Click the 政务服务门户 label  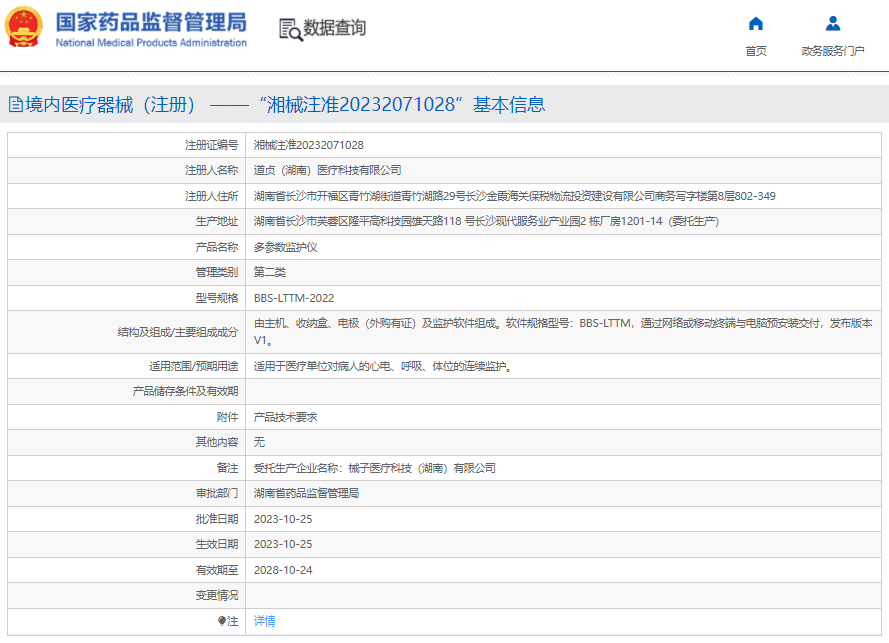833,51
